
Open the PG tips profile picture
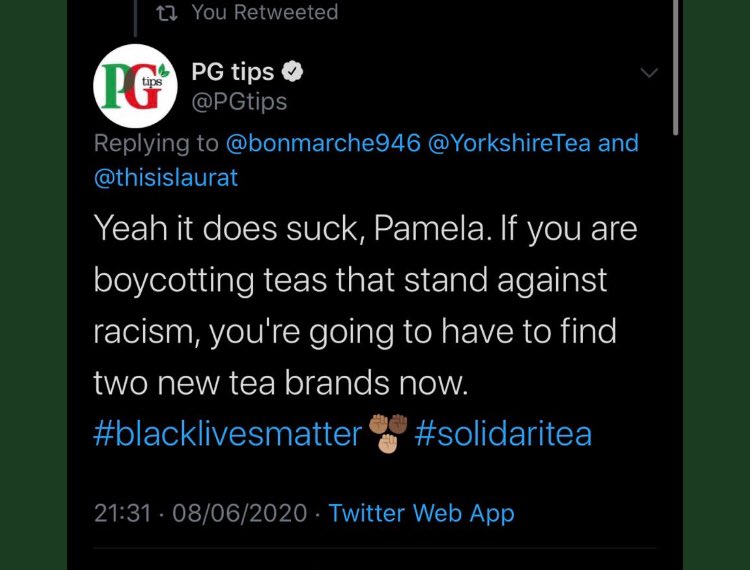pyautogui.click(x=135, y=86)
